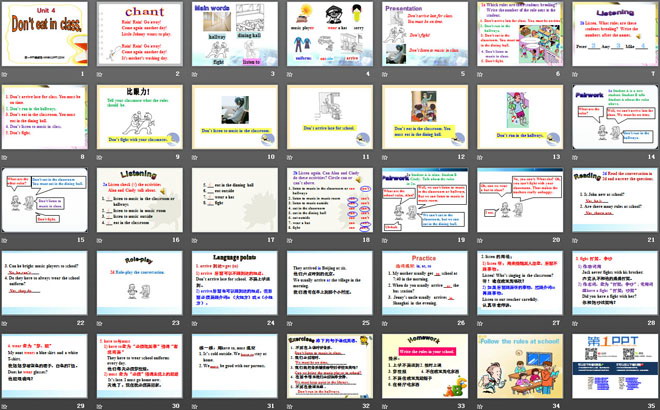Click the animation star icon below slide 13

click(x=480, y=157)
